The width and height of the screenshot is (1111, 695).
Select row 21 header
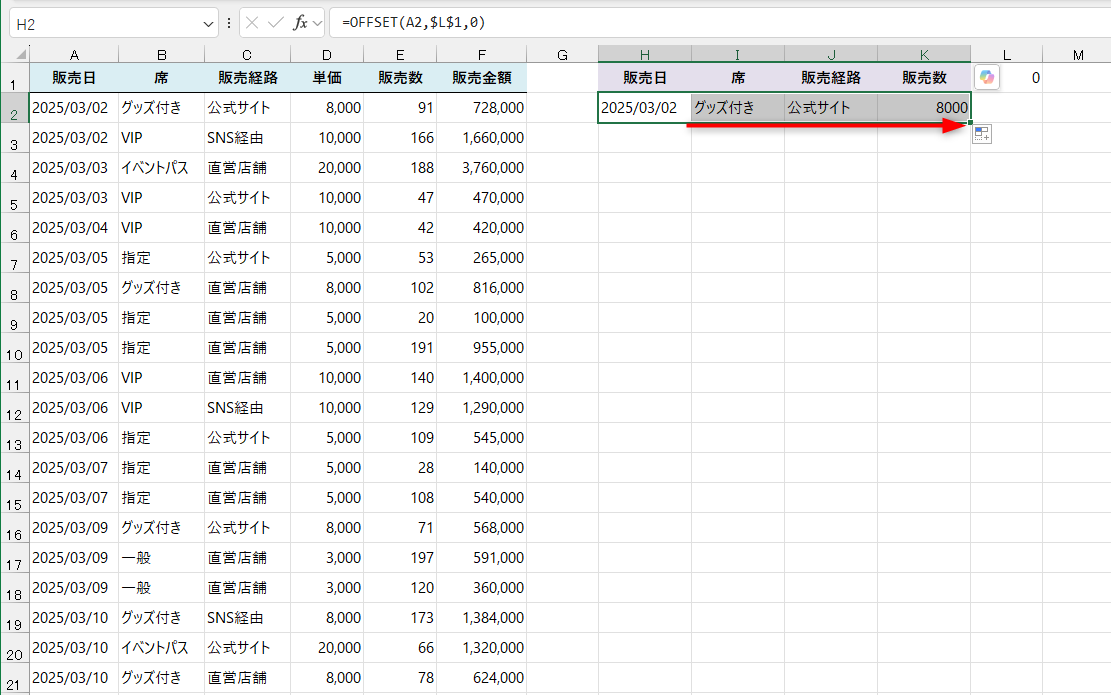point(14,678)
